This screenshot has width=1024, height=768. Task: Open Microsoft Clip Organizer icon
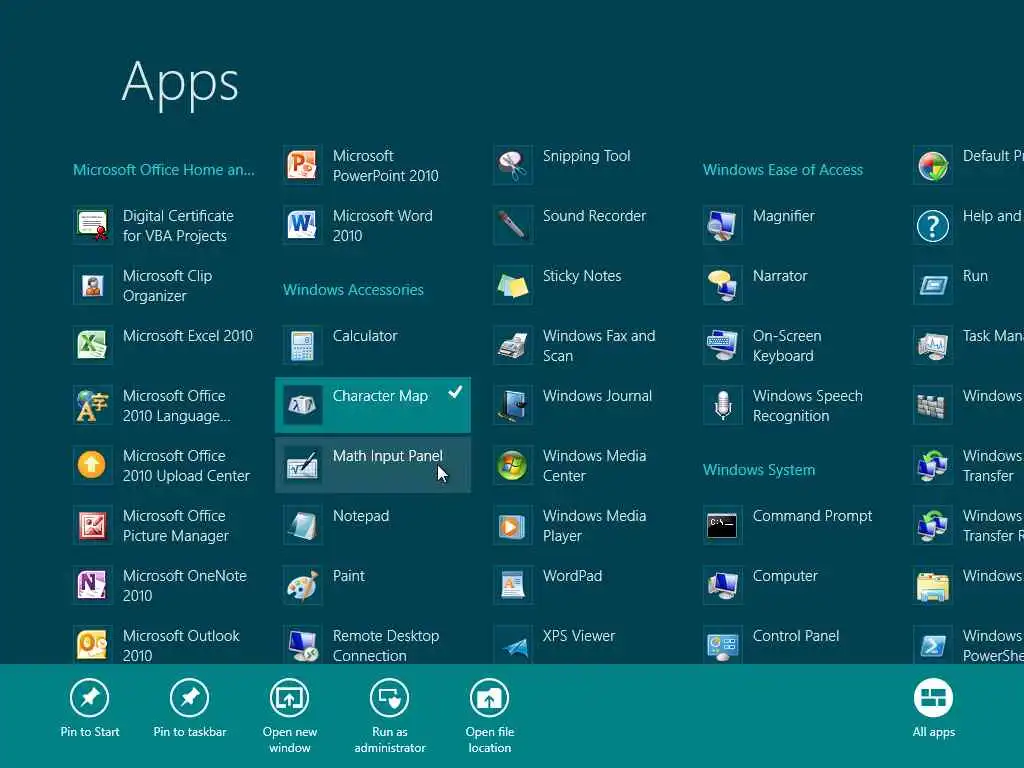[x=92, y=285]
